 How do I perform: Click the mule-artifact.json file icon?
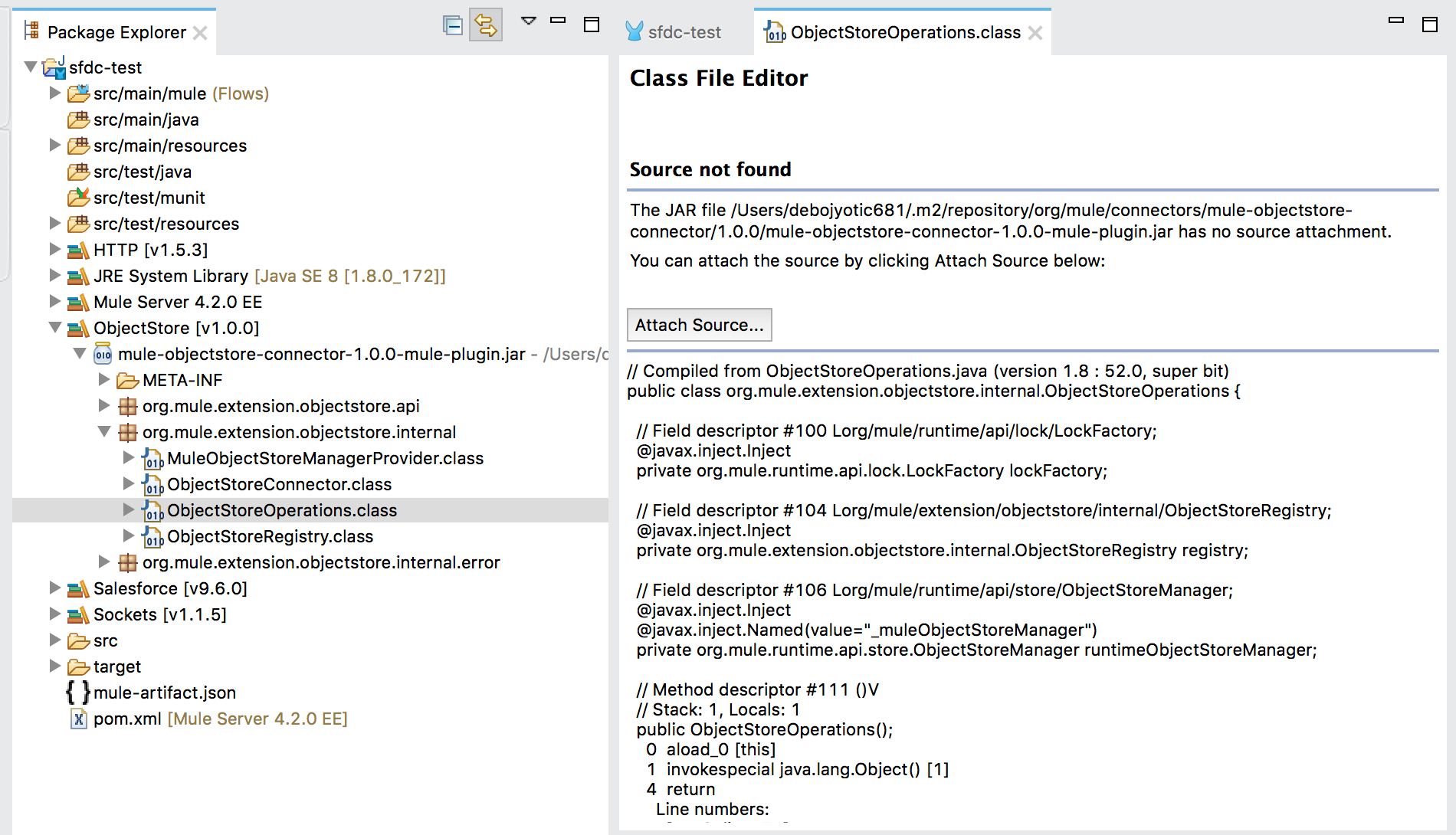coord(77,693)
